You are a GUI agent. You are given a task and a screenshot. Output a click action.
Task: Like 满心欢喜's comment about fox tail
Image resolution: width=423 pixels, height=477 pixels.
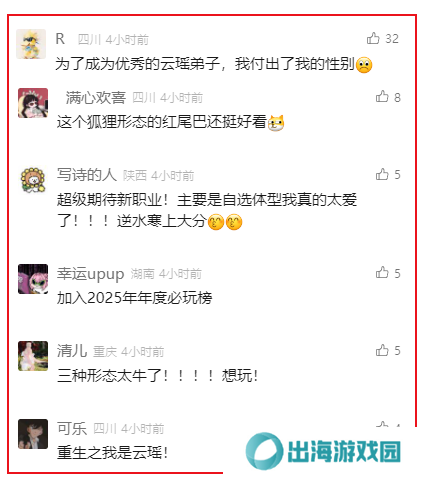click(x=382, y=96)
